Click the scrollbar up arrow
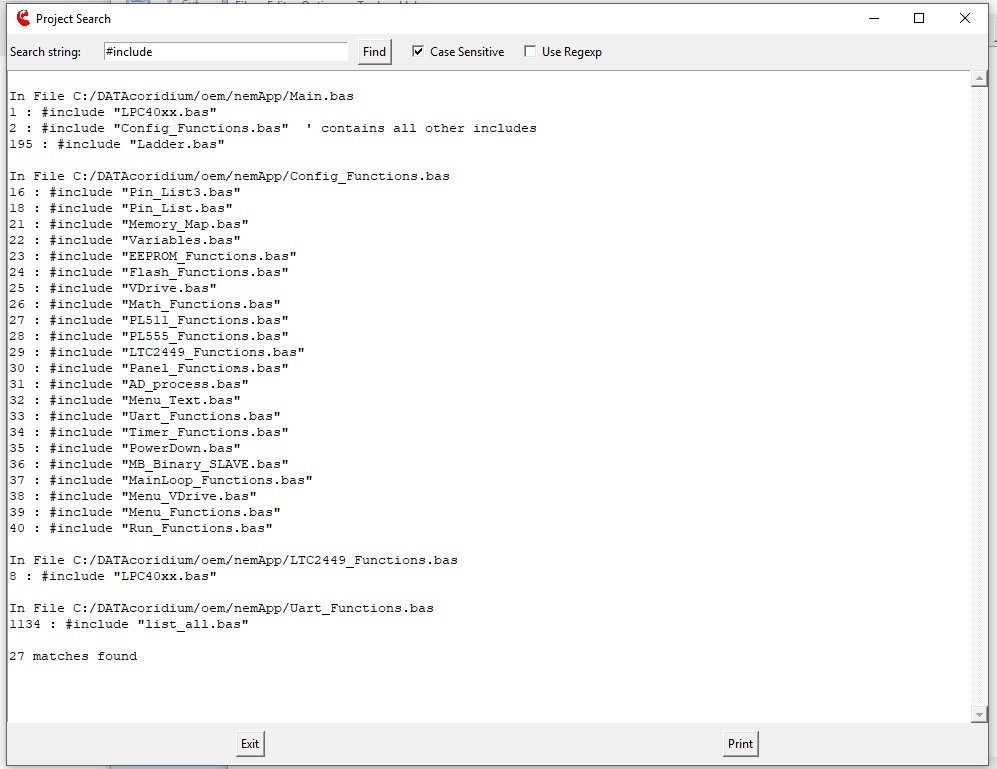The image size is (997, 769). pyautogui.click(x=980, y=79)
